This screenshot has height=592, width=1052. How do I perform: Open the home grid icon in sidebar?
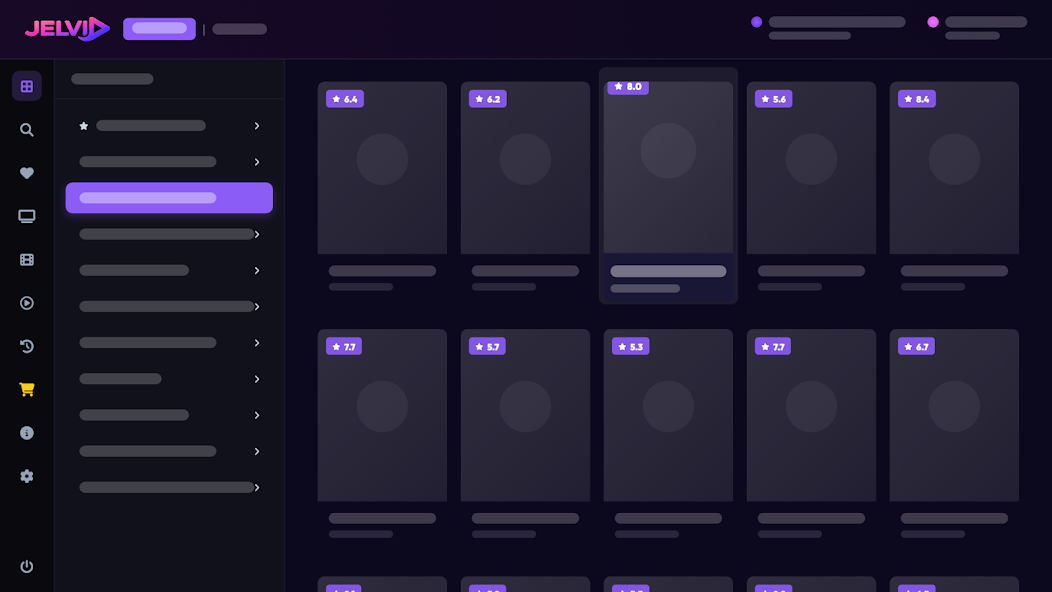27,86
